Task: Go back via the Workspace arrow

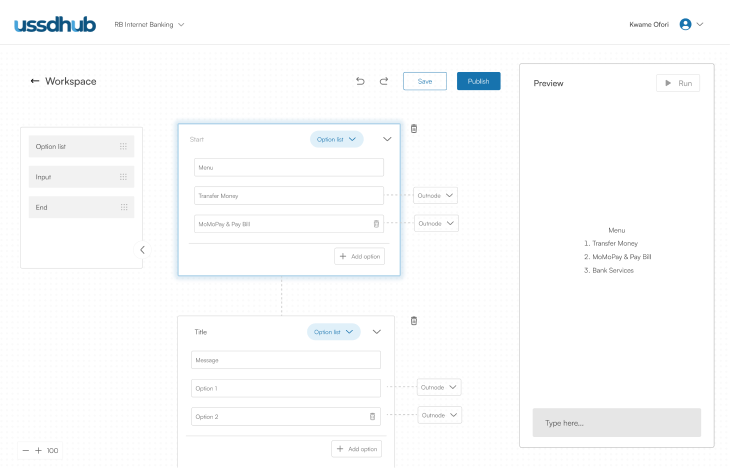Action: pyautogui.click(x=35, y=81)
